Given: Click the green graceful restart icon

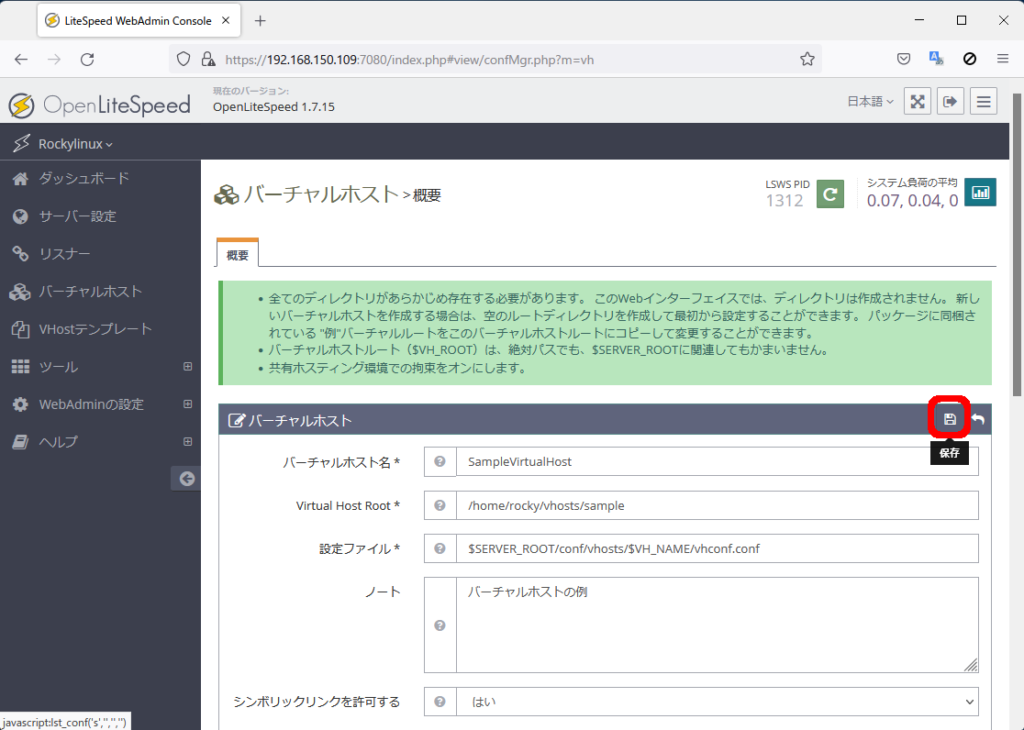Looking at the screenshot, I should click(x=830, y=193).
